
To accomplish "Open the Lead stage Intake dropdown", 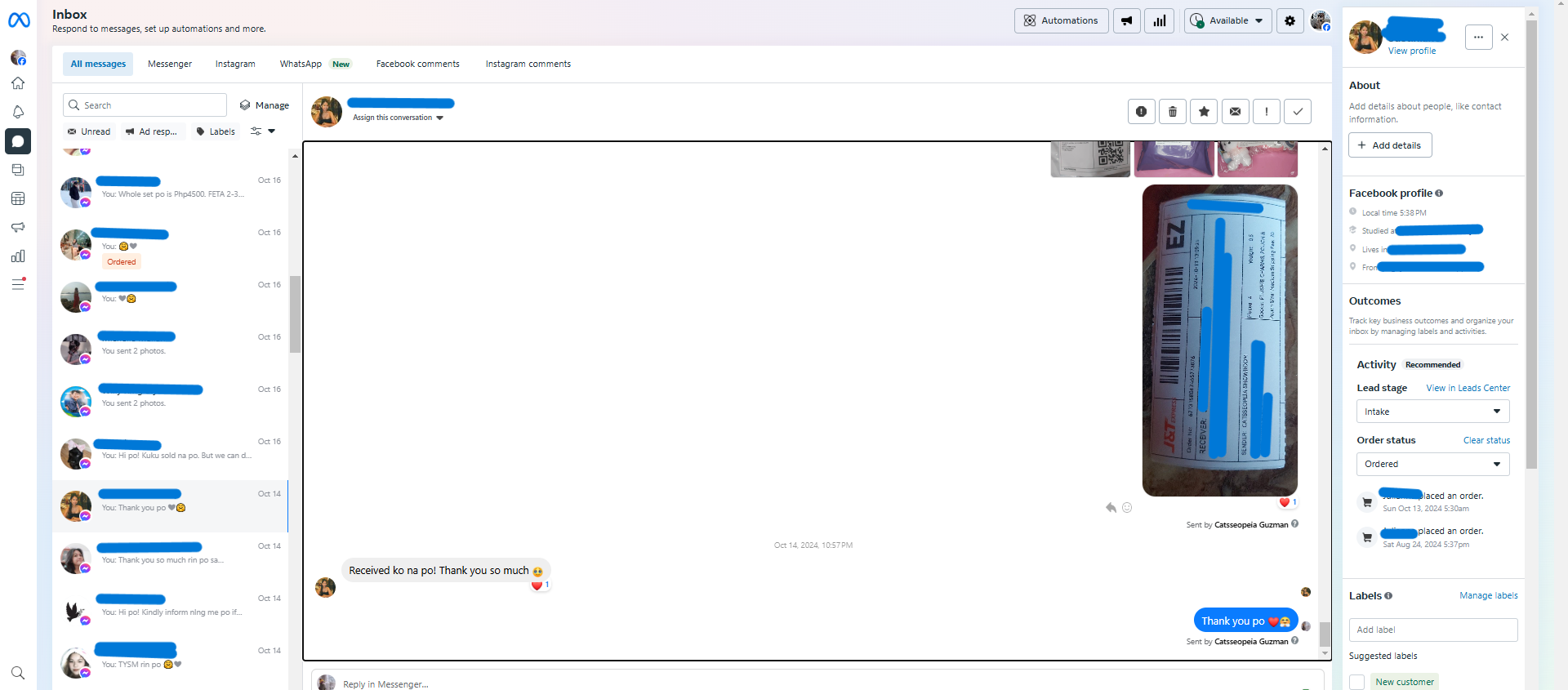I will (1432, 412).
